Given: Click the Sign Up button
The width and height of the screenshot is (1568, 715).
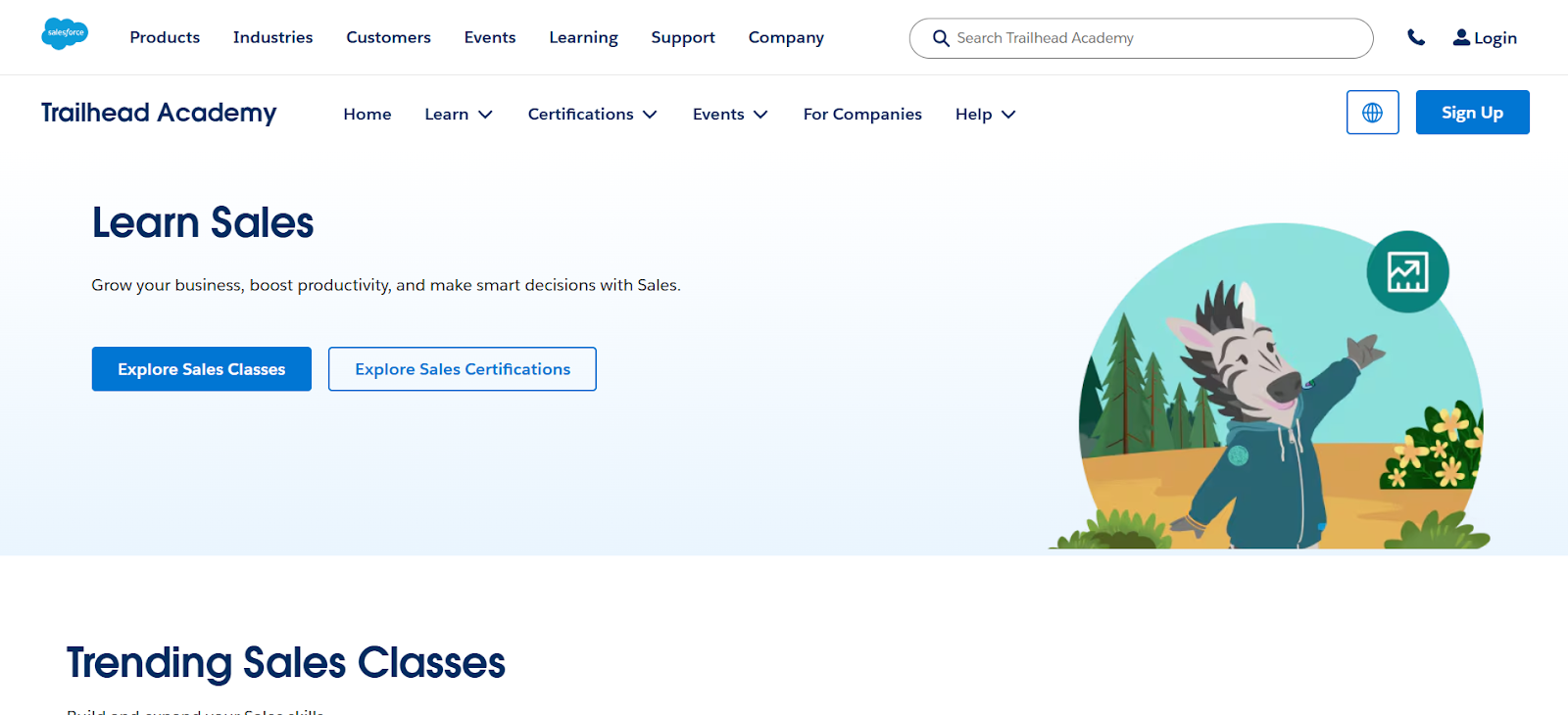Looking at the screenshot, I should click(1472, 113).
